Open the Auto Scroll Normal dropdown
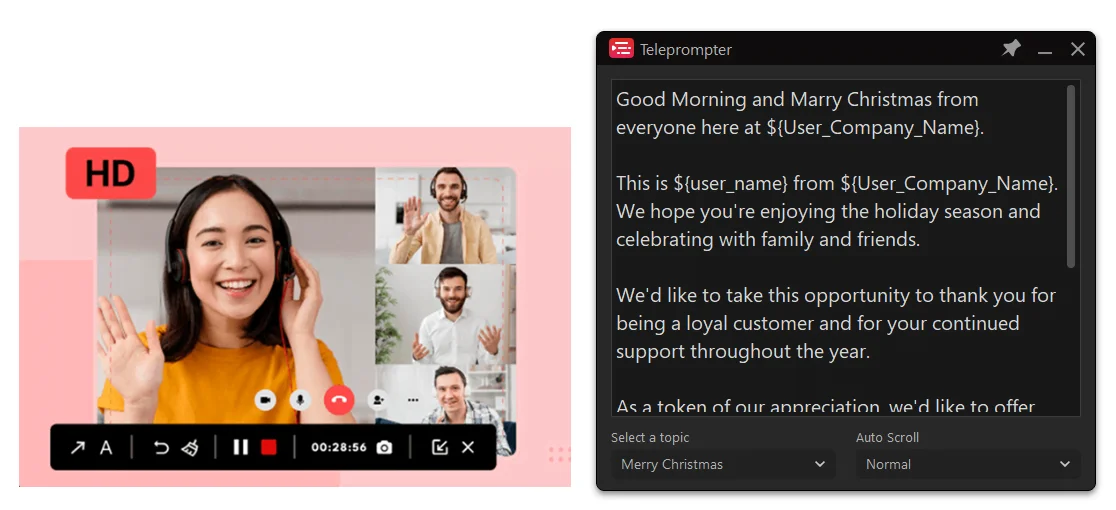 click(967, 464)
